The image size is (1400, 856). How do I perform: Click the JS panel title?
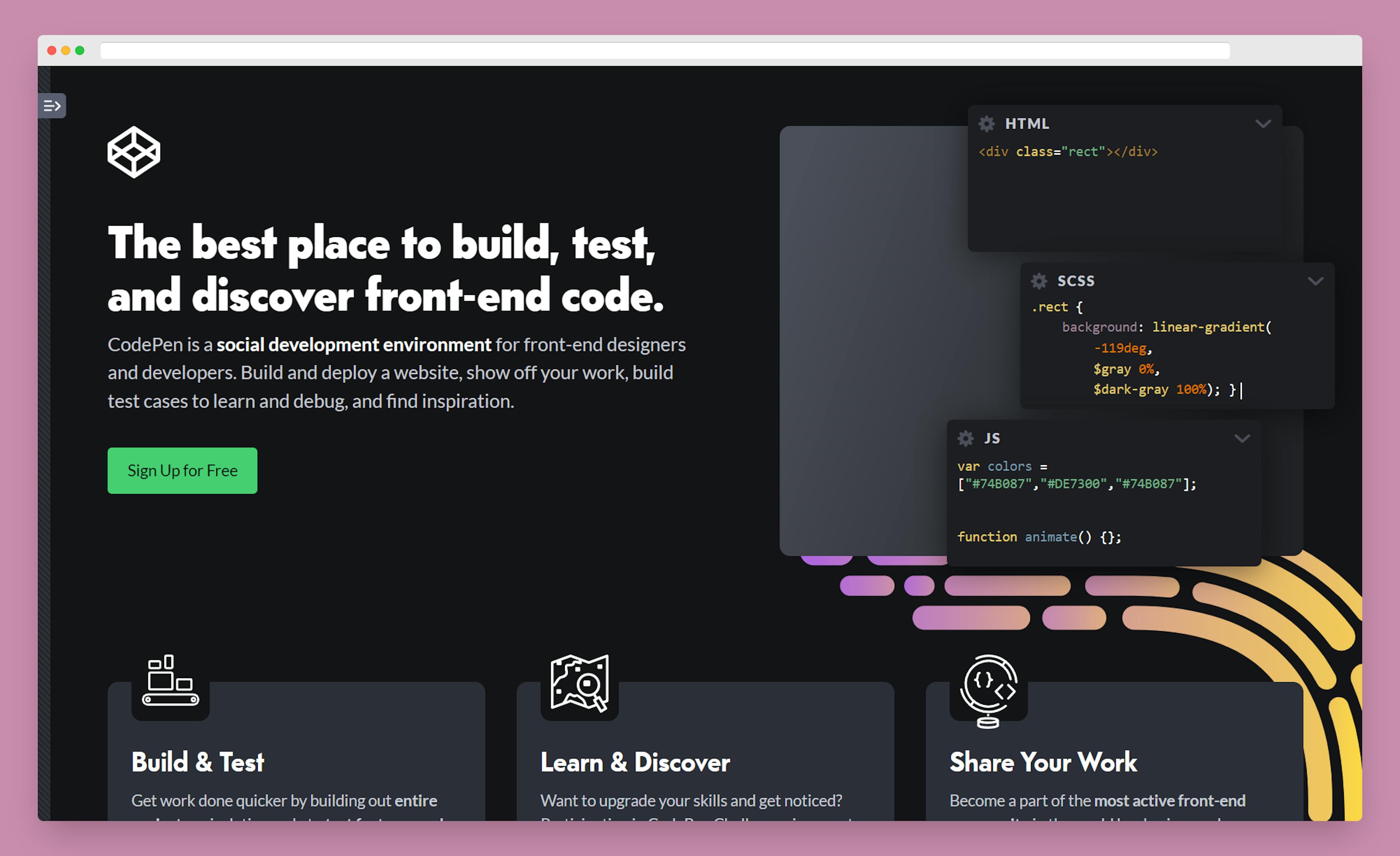992,438
